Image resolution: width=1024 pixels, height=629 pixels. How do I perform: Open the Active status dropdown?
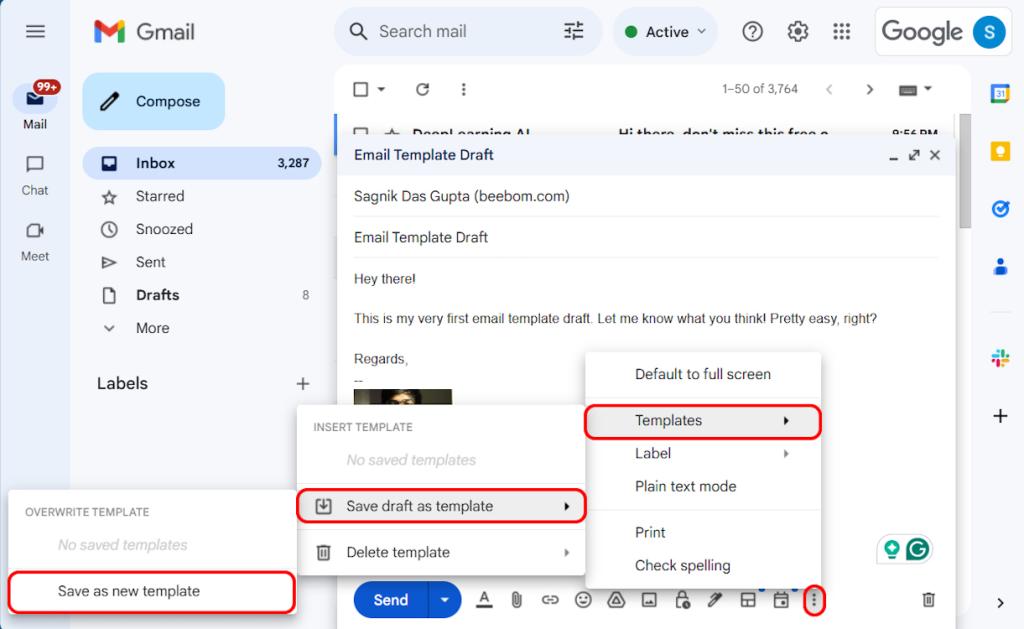click(x=665, y=31)
